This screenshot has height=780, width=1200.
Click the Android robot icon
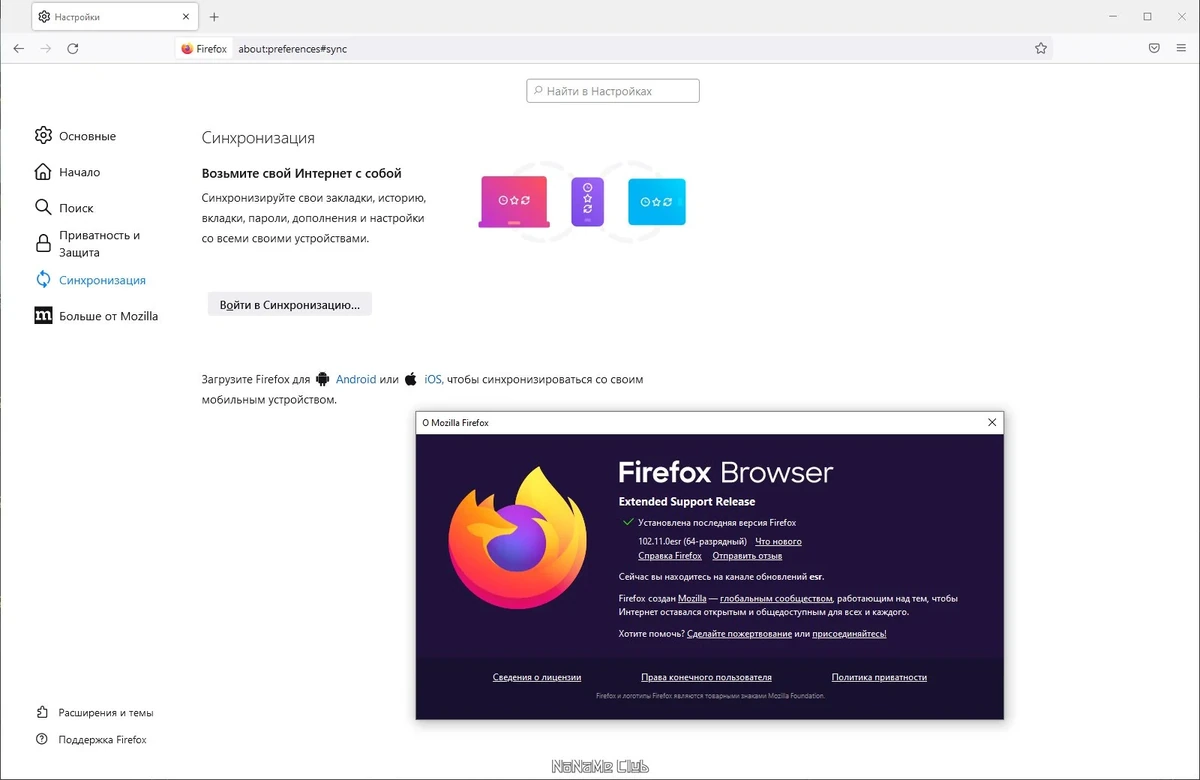coord(322,379)
